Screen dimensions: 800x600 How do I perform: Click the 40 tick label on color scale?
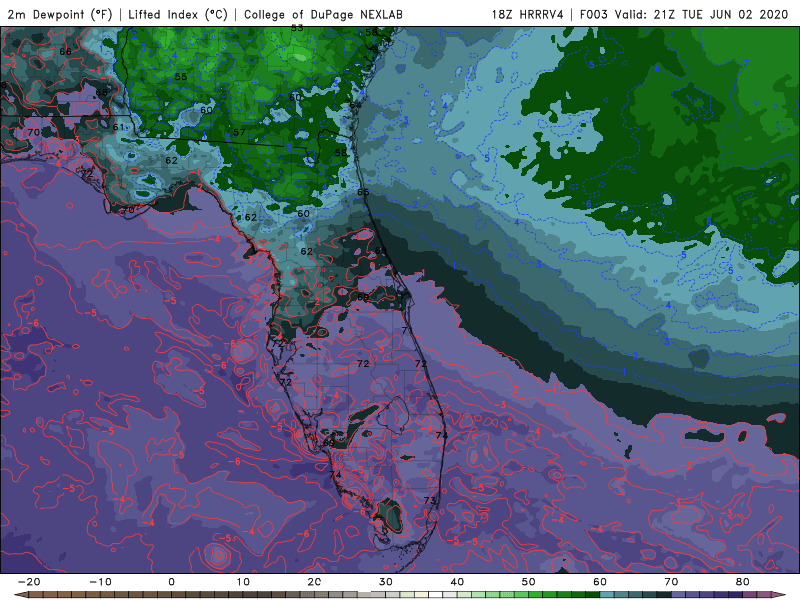click(x=457, y=582)
